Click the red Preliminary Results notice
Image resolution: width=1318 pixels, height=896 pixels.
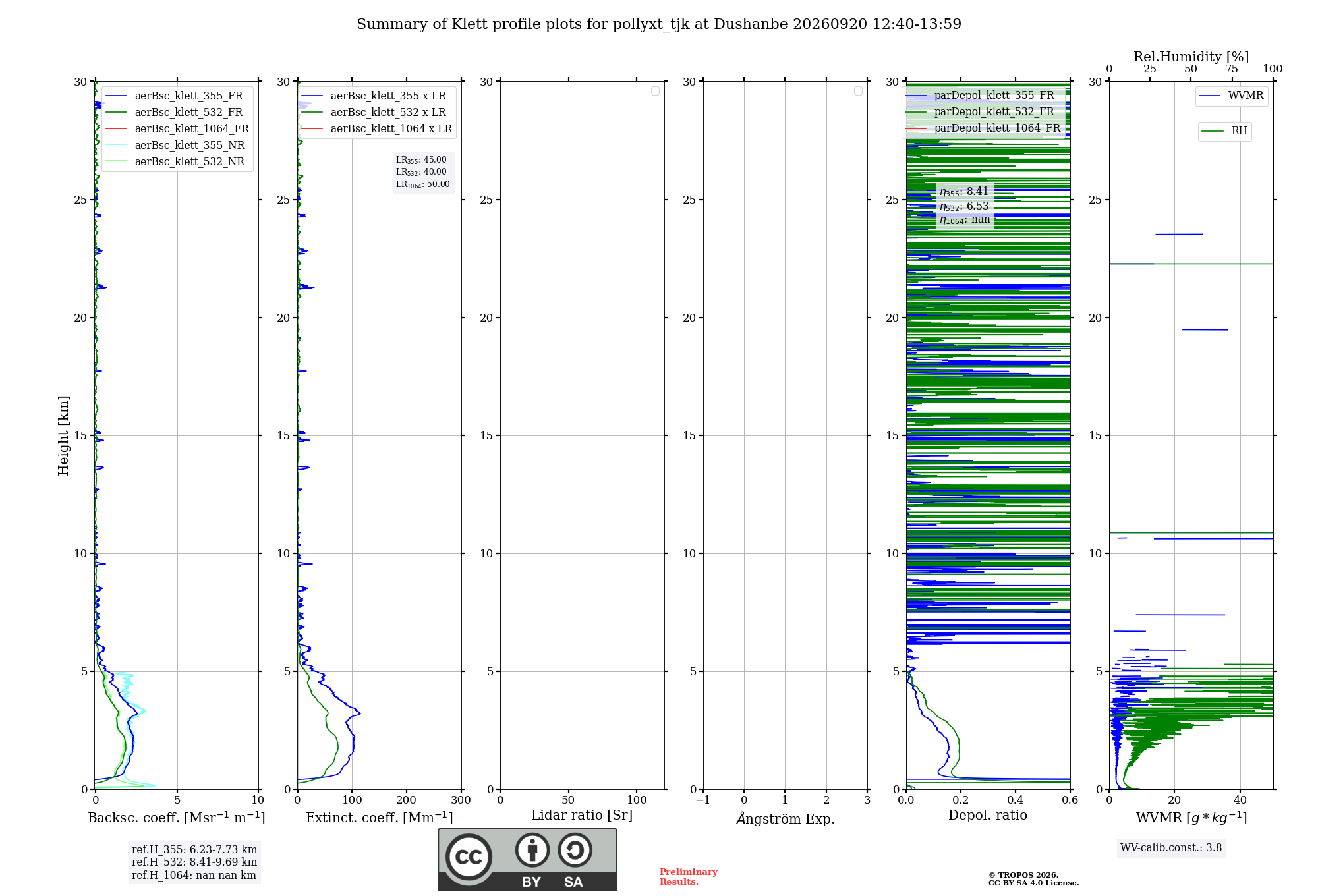(689, 877)
